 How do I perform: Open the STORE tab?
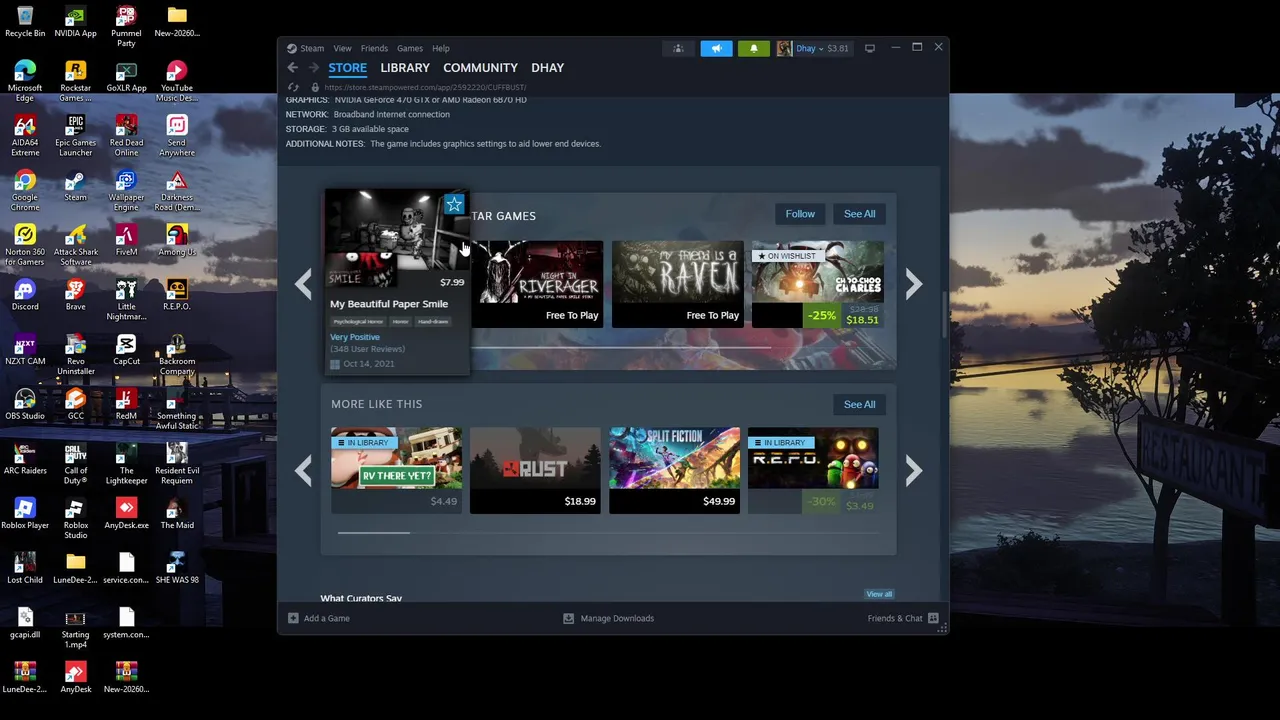point(348,68)
